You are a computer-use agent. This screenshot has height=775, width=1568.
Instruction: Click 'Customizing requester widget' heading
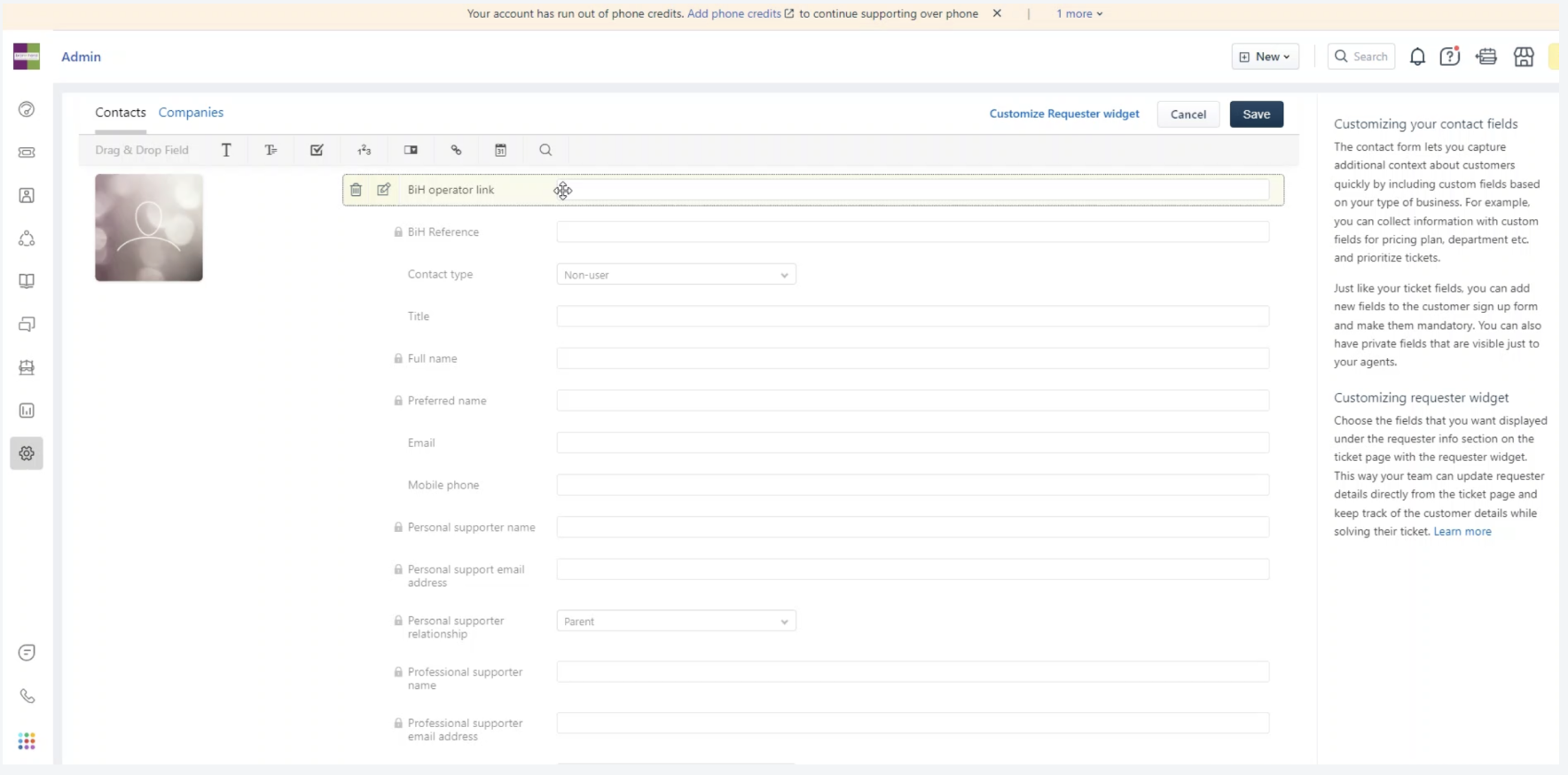click(1421, 398)
